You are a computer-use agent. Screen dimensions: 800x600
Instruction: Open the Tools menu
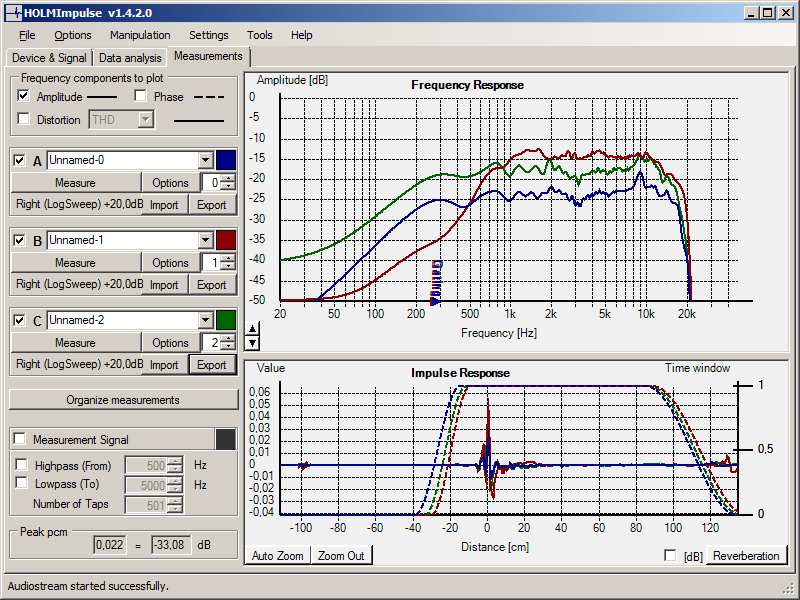[x=260, y=35]
